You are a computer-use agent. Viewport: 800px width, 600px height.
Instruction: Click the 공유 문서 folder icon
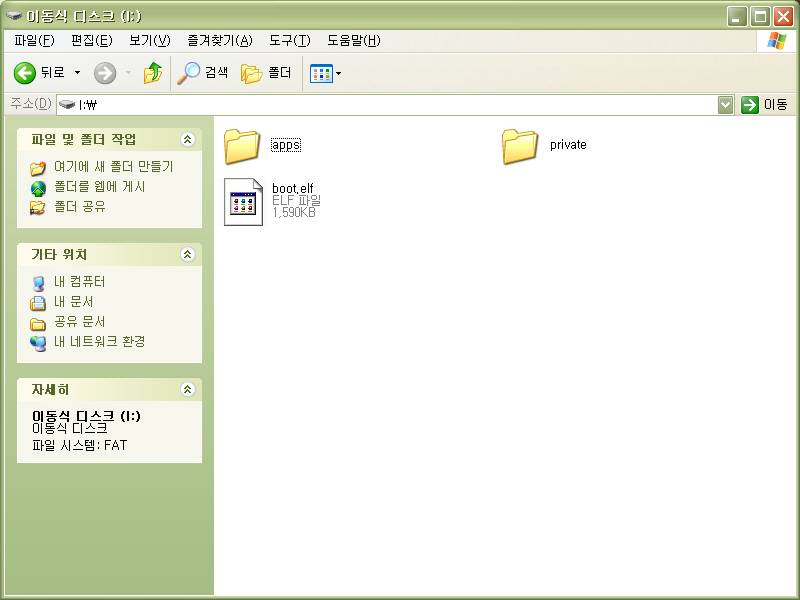click(x=38, y=323)
